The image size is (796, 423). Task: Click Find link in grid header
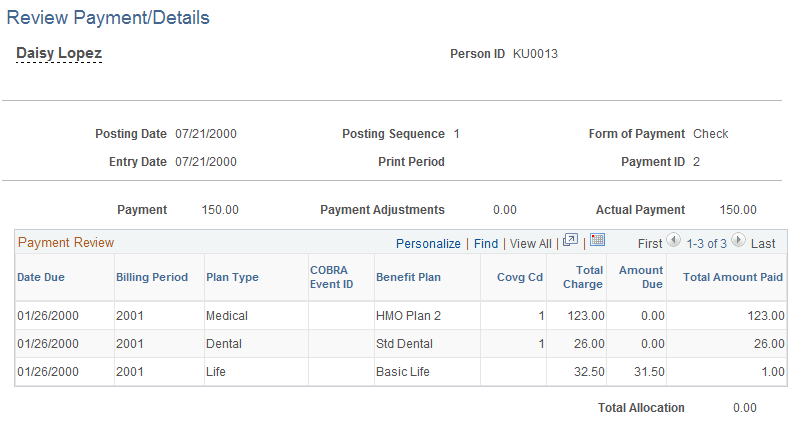486,244
